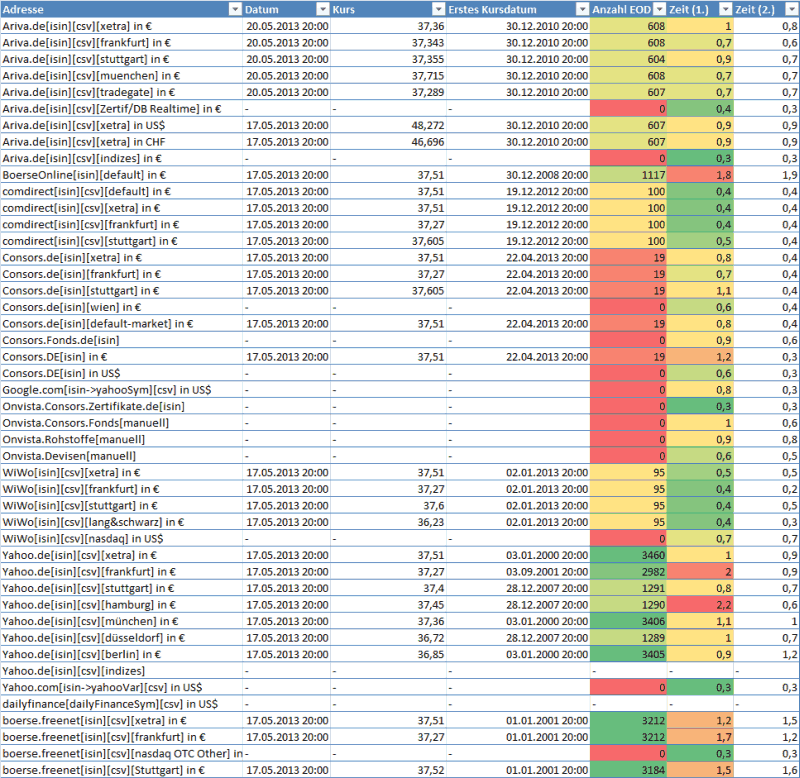Select cell Ariva.de[isin][csv][tradegate] in €
800x778 pixels.
point(121,92)
